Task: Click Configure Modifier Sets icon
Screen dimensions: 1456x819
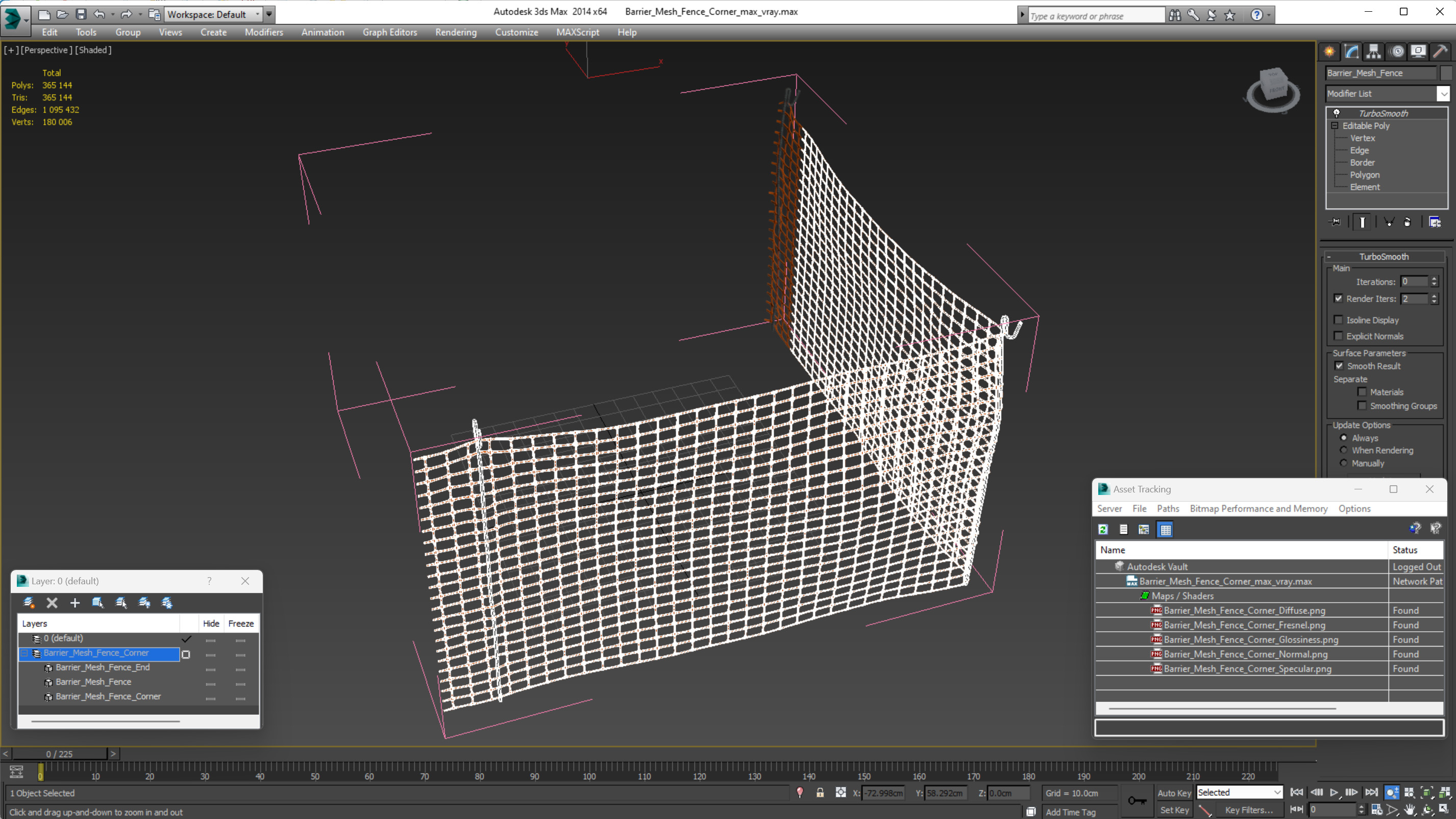Action: click(1435, 222)
